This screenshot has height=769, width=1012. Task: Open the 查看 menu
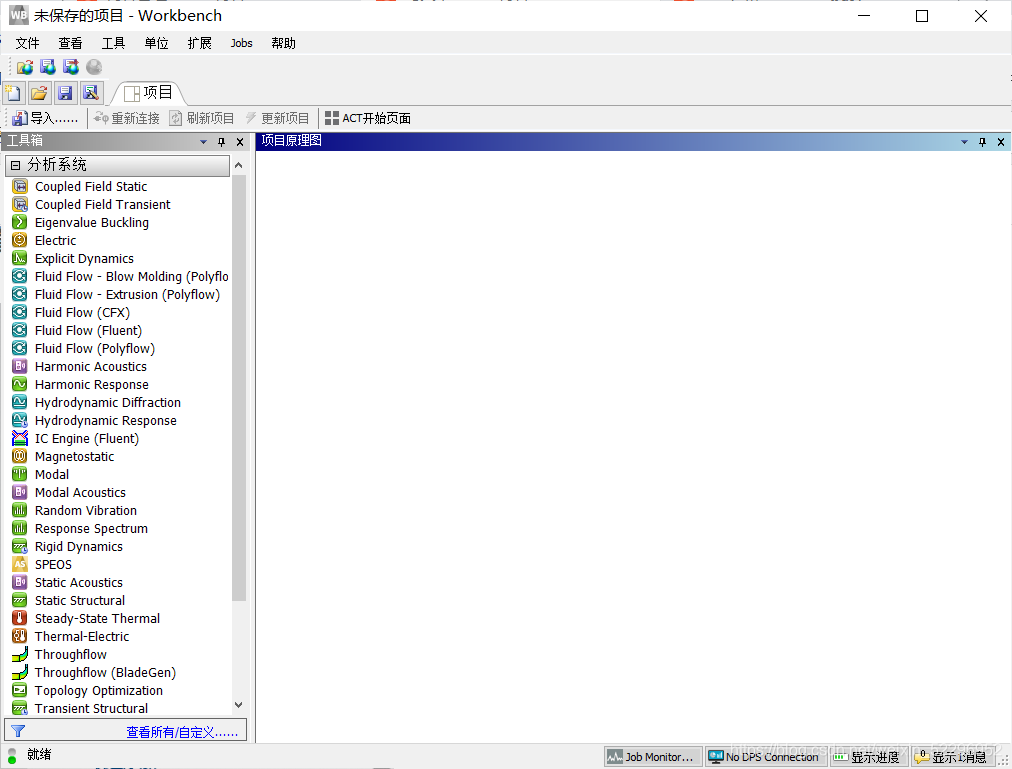point(70,43)
